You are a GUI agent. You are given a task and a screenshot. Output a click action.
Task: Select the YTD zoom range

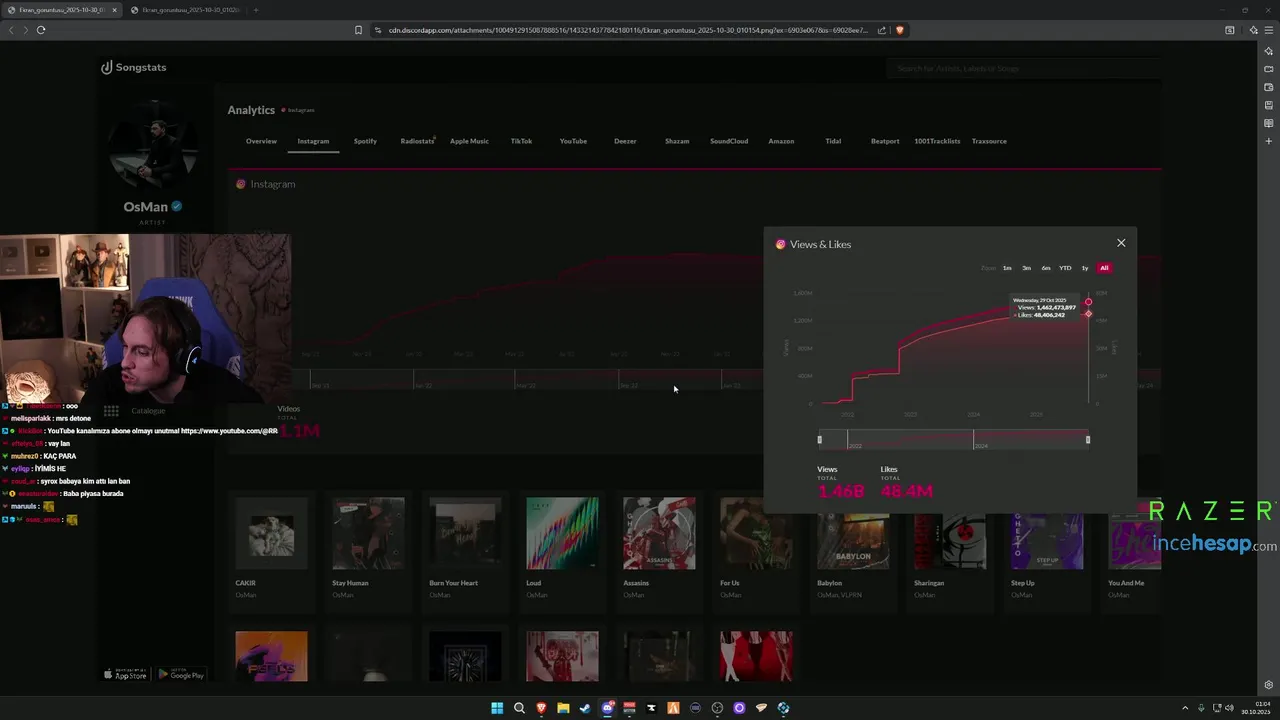[1065, 268]
